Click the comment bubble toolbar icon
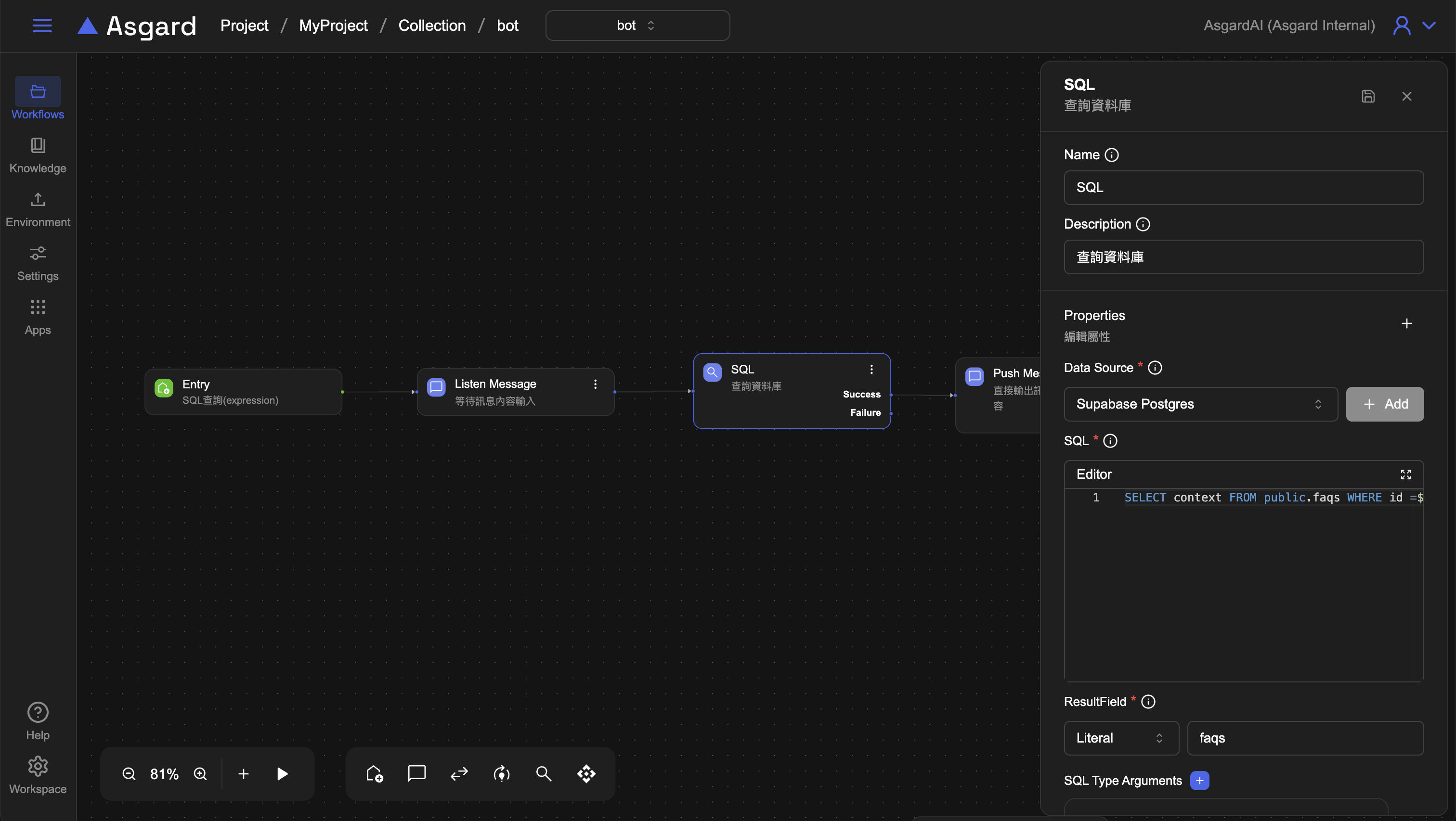The width and height of the screenshot is (1456, 821). 416,773
